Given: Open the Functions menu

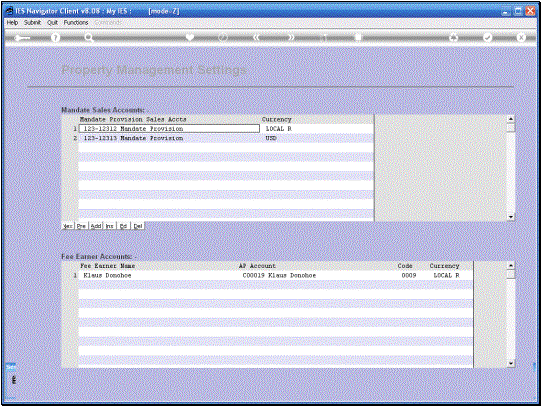Looking at the screenshot, I should click(x=76, y=22).
